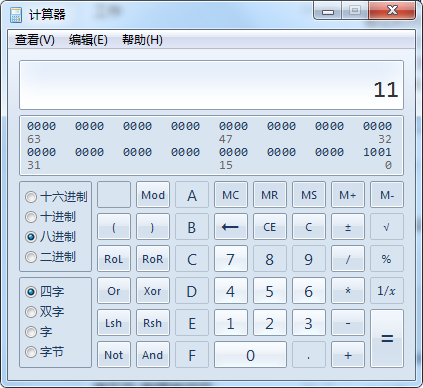The width and height of the screenshot is (423, 388).
Task: Click the M- button
Action: coord(387,195)
